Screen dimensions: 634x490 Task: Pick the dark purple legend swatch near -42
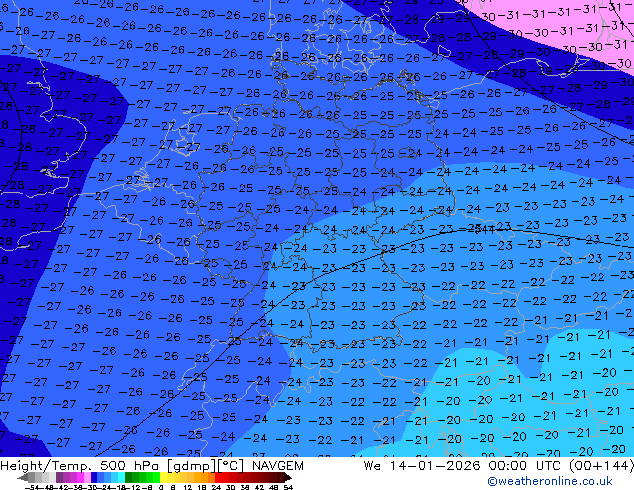point(59,477)
